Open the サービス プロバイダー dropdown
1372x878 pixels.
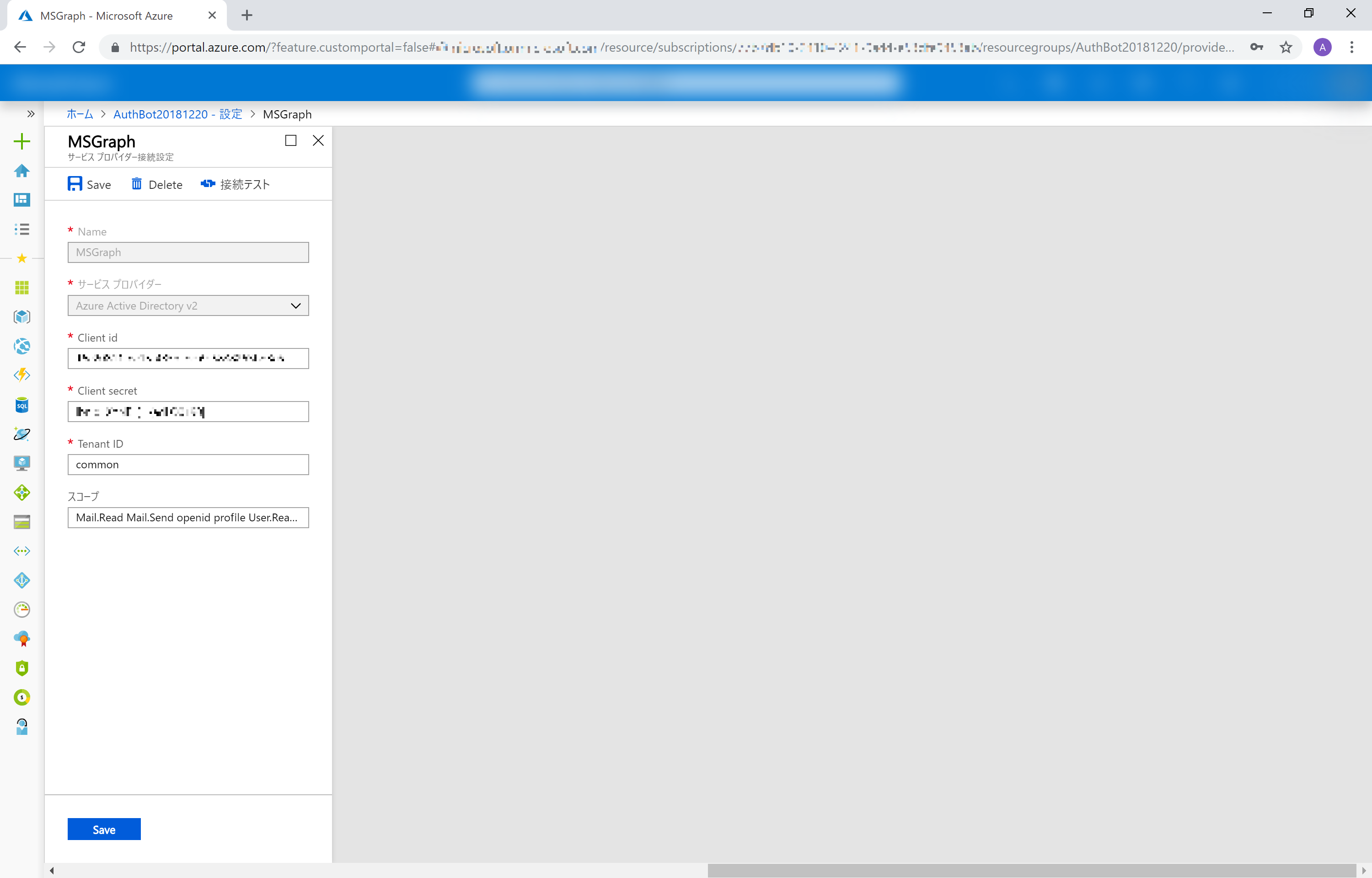coord(188,305)
